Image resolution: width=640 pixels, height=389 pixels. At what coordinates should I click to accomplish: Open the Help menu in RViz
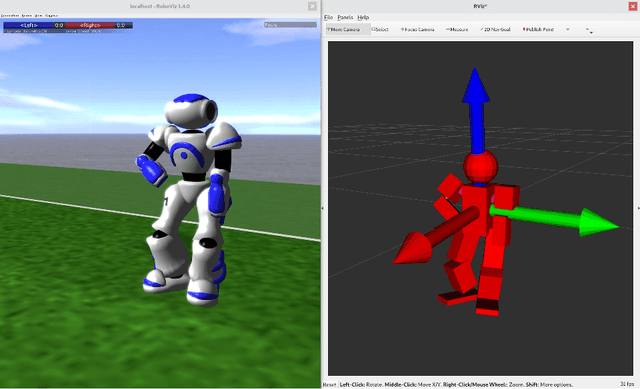point(363,17)
